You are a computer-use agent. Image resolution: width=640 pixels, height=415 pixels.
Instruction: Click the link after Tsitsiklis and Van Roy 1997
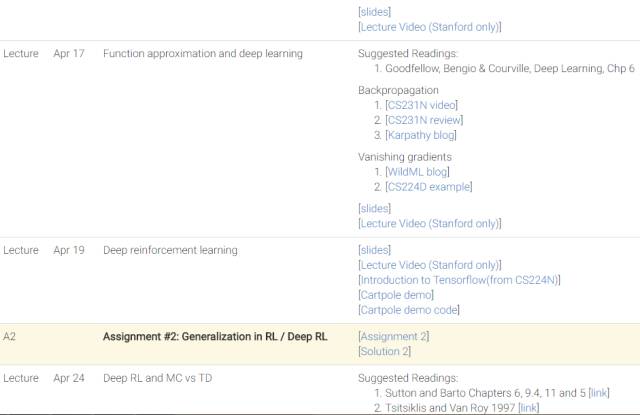[528, 408]
